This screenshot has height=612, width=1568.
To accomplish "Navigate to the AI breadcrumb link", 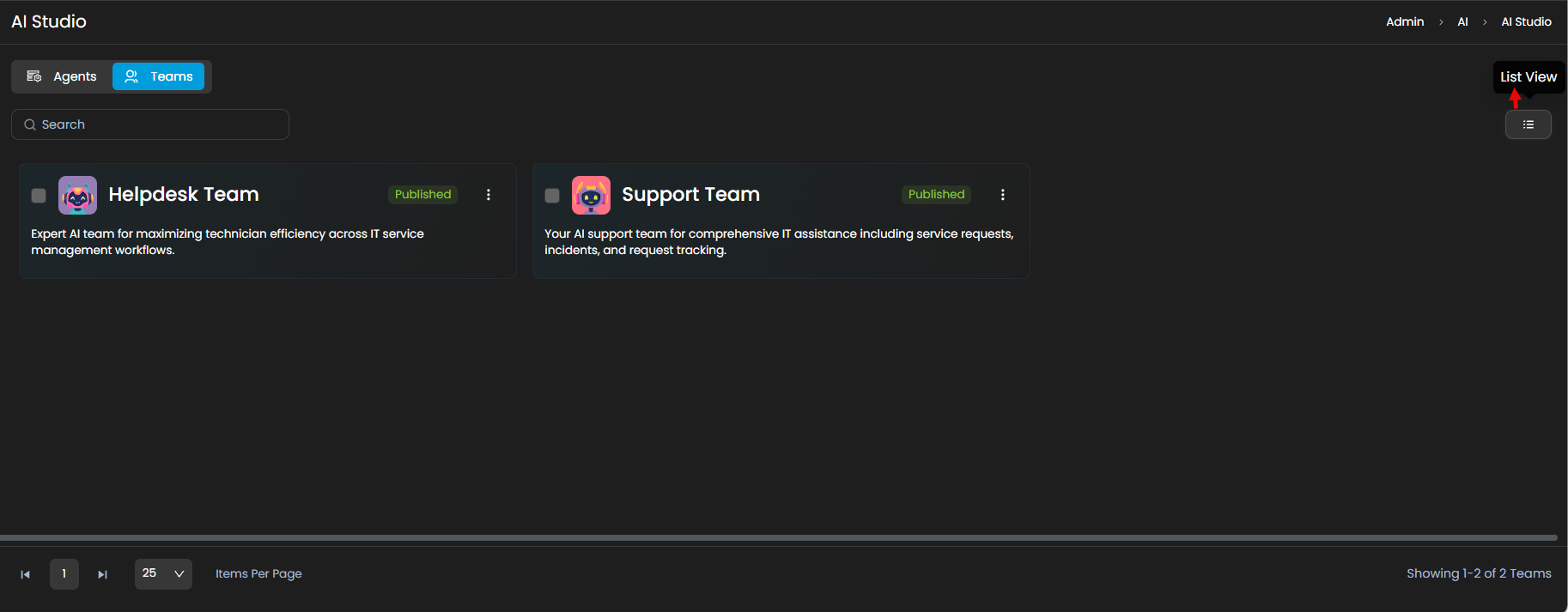I will click(1462, 21).
